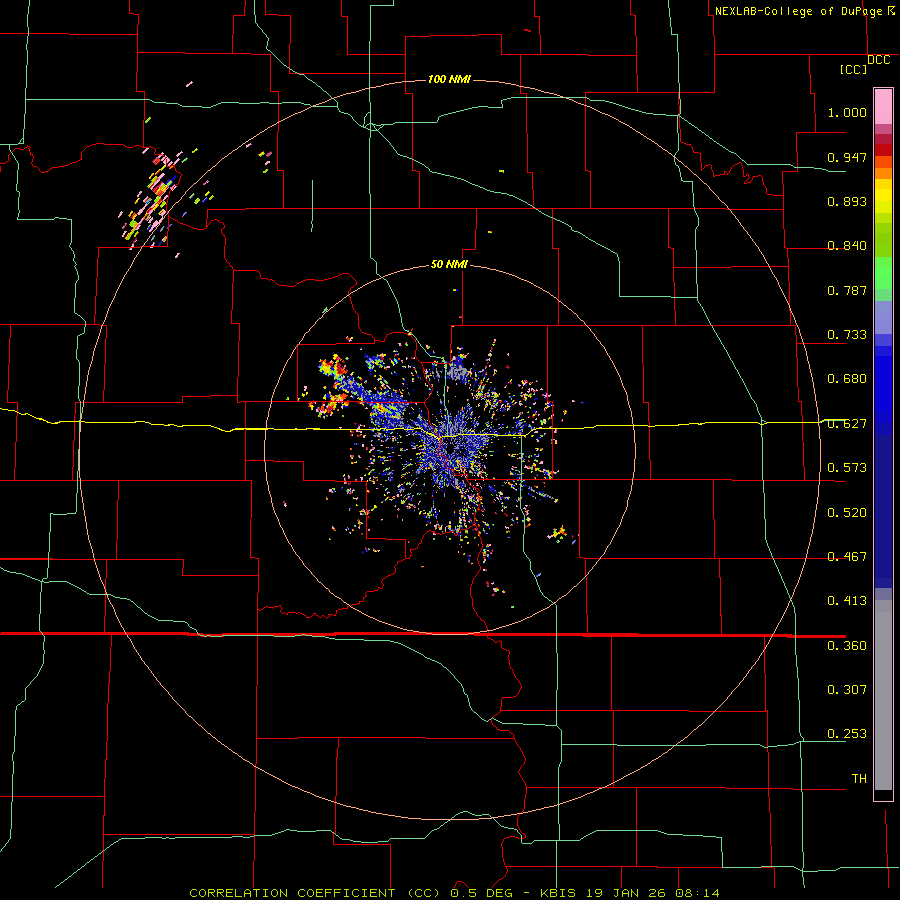
Task: Click the 0.627 color scale value
Action: click(x=847, y=424)
